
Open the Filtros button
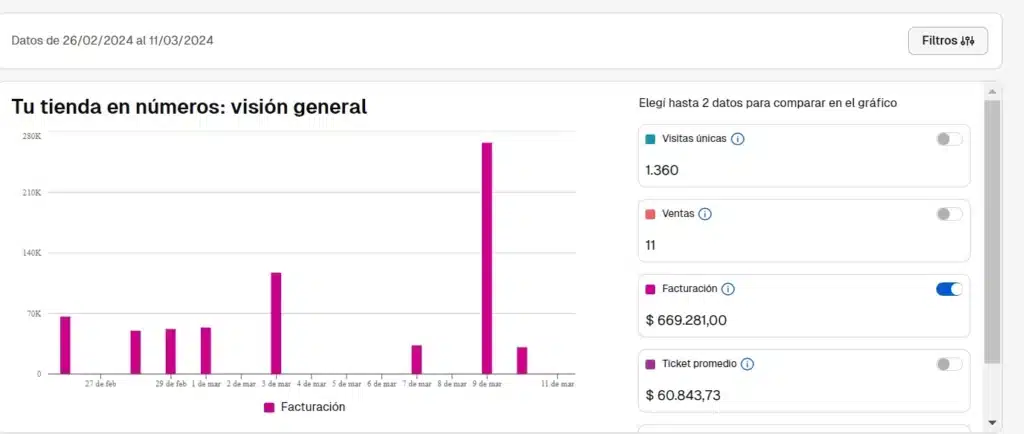pos(947,41)
